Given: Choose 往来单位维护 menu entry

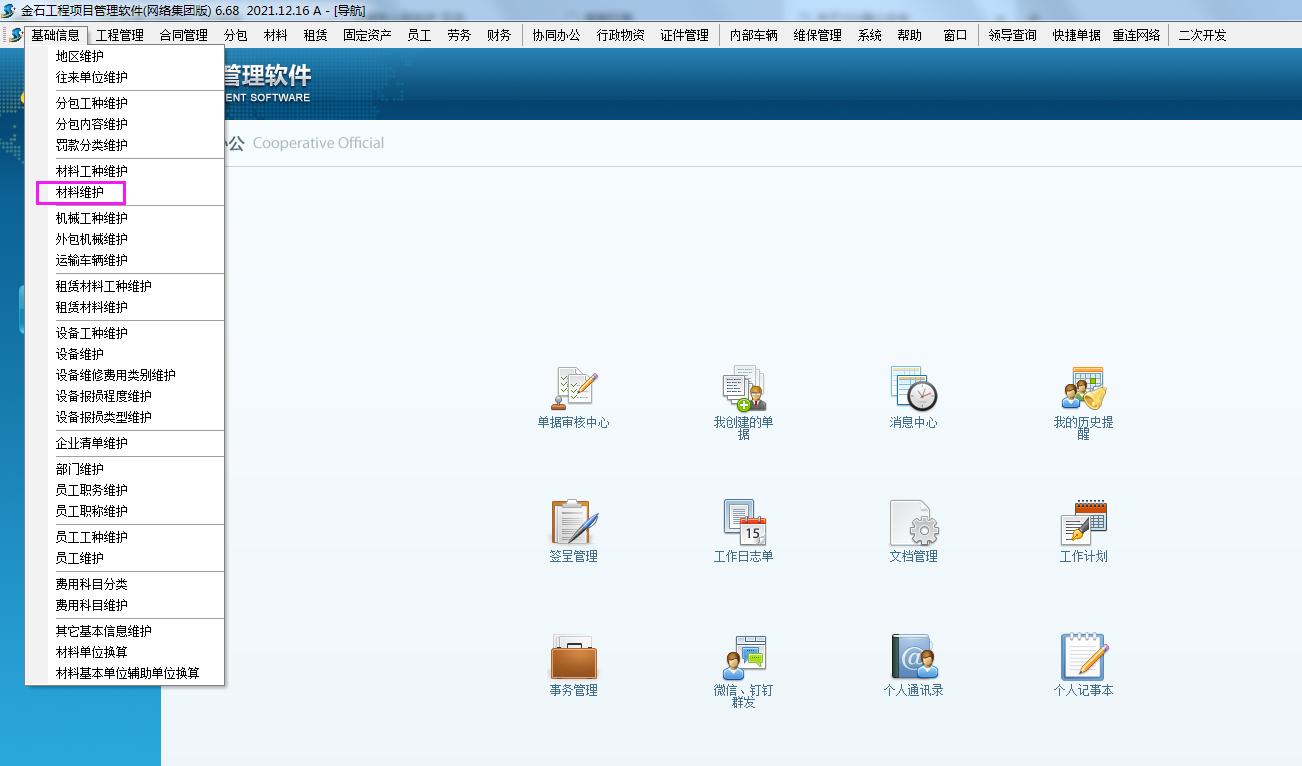Looking at the screenshot, I should click(92, 77).
